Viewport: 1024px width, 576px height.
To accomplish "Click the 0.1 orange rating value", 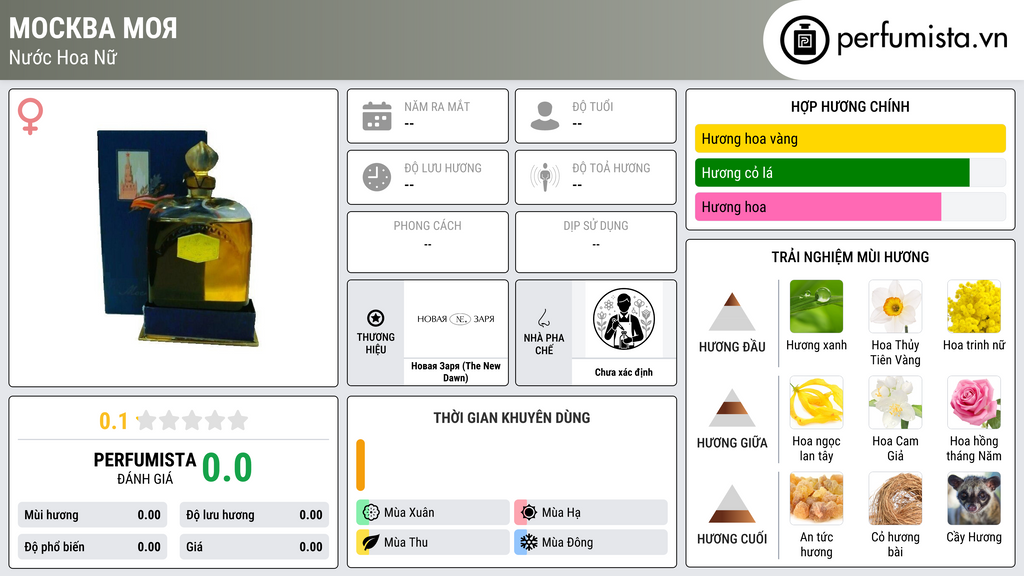I will pyautogui.click(x=114, y=421).
